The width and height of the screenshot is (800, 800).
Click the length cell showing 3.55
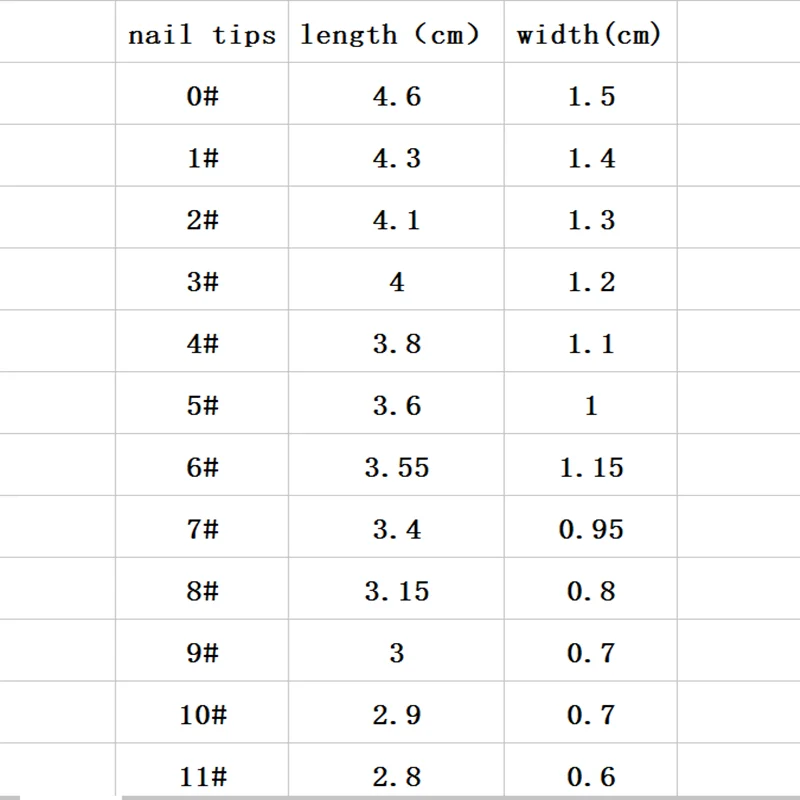pyautogui.click(x=396, y=465)
